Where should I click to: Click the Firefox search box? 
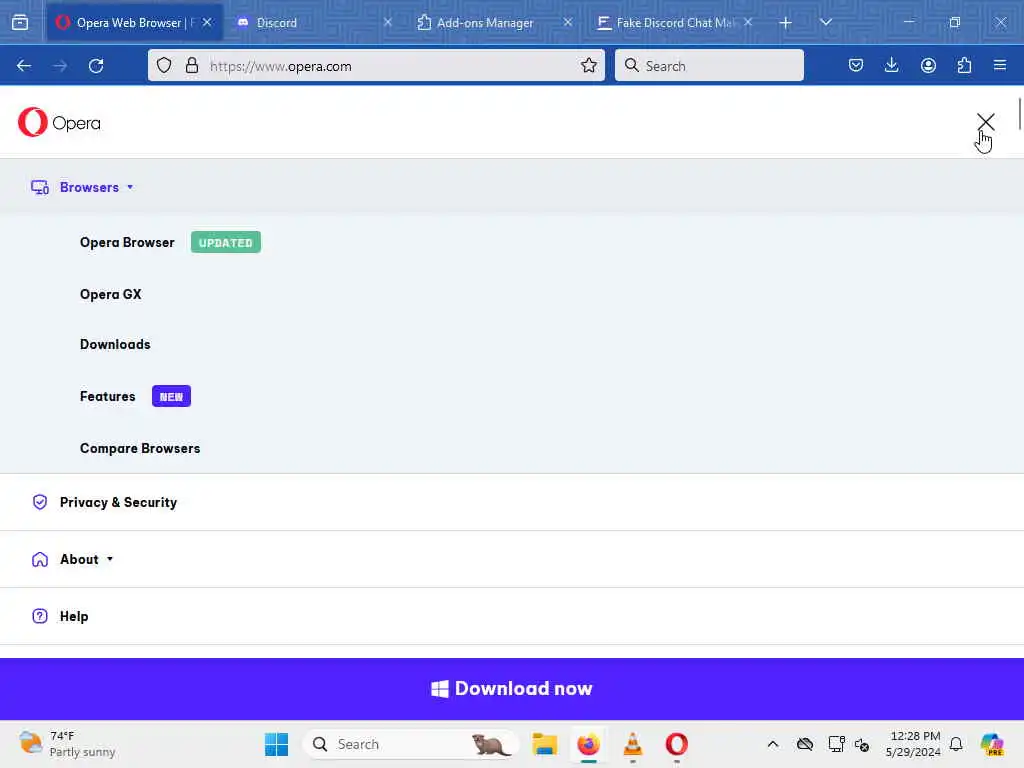pos(709,65)
